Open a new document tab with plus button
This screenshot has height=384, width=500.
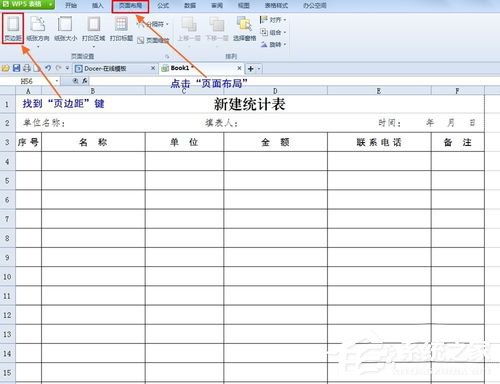tap(251, 69)
